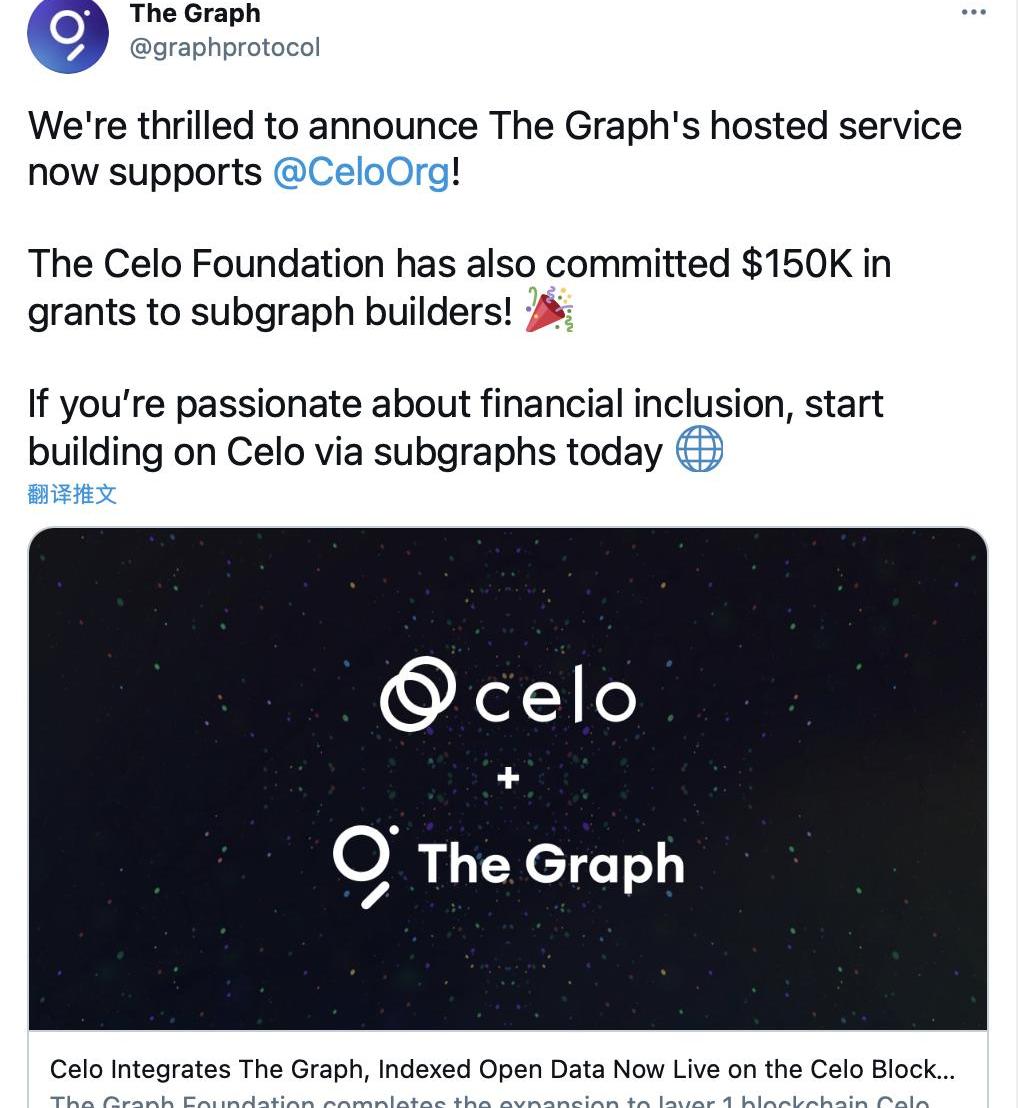Screen dimensions: 1020x1108
Task: Open the 'Celo Integrates The Graph' card headline
Action: [502, 1070]
